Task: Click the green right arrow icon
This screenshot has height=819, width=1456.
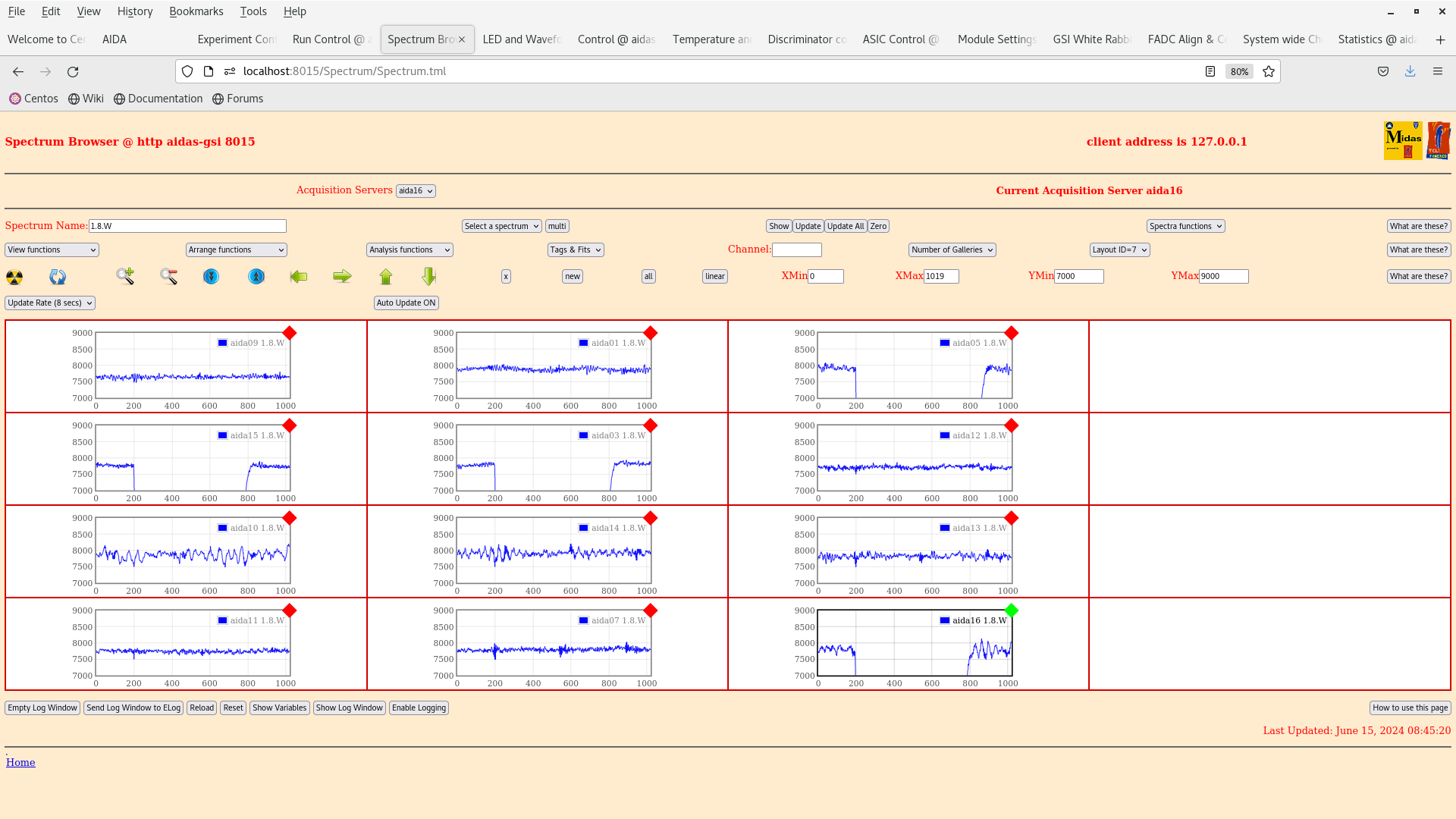Action: pyautogui.click(x=342, y=277)
